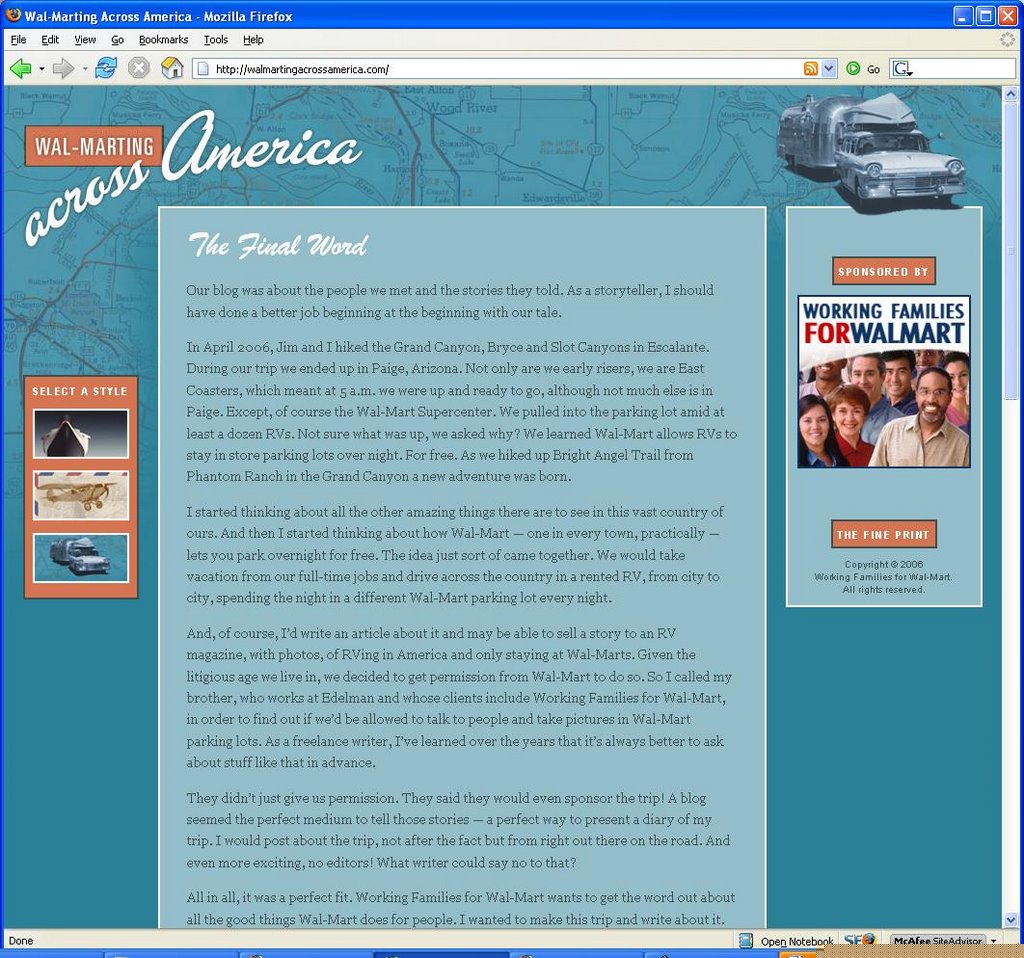Viewport: 1024px width, 958px height.
Task: Go to the Home page icon
Action: click(172, 68)
